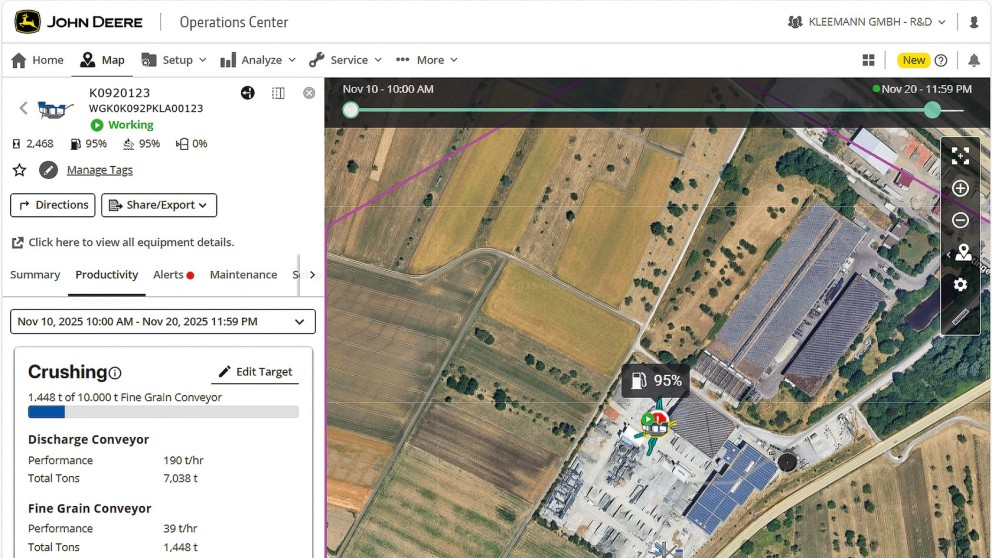Click the map zoom out button
This screenshot has height=558, width=992.
click(960, 221)
